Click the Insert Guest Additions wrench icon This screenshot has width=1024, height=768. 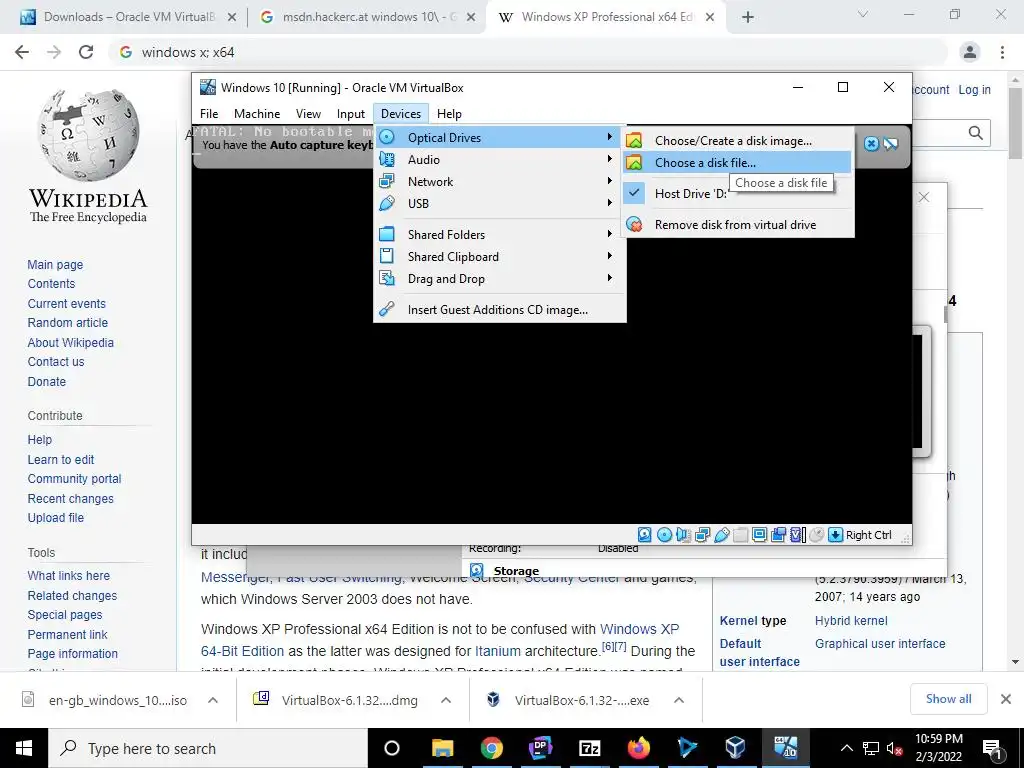(387, 310)
